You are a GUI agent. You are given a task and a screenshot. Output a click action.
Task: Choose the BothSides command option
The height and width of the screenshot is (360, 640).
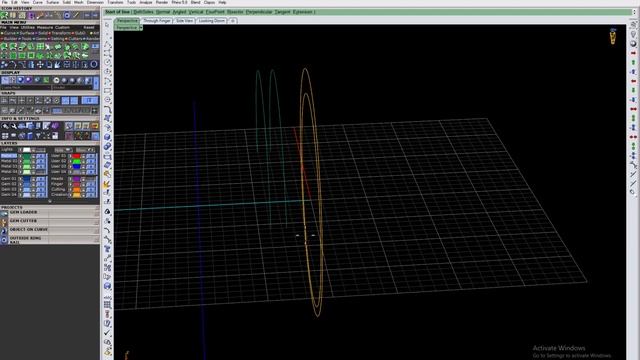143,12
